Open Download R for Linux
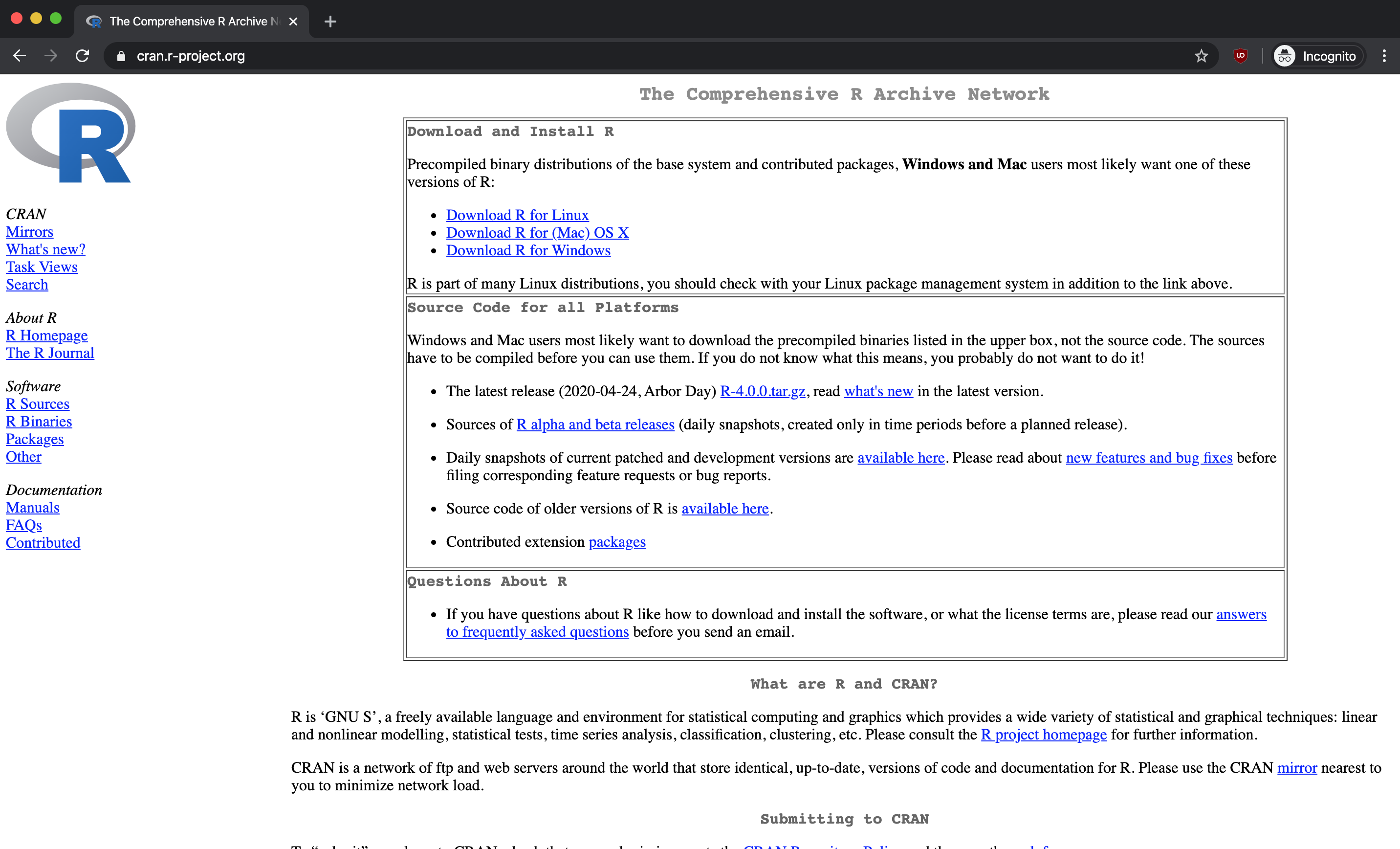 point(518,215)
